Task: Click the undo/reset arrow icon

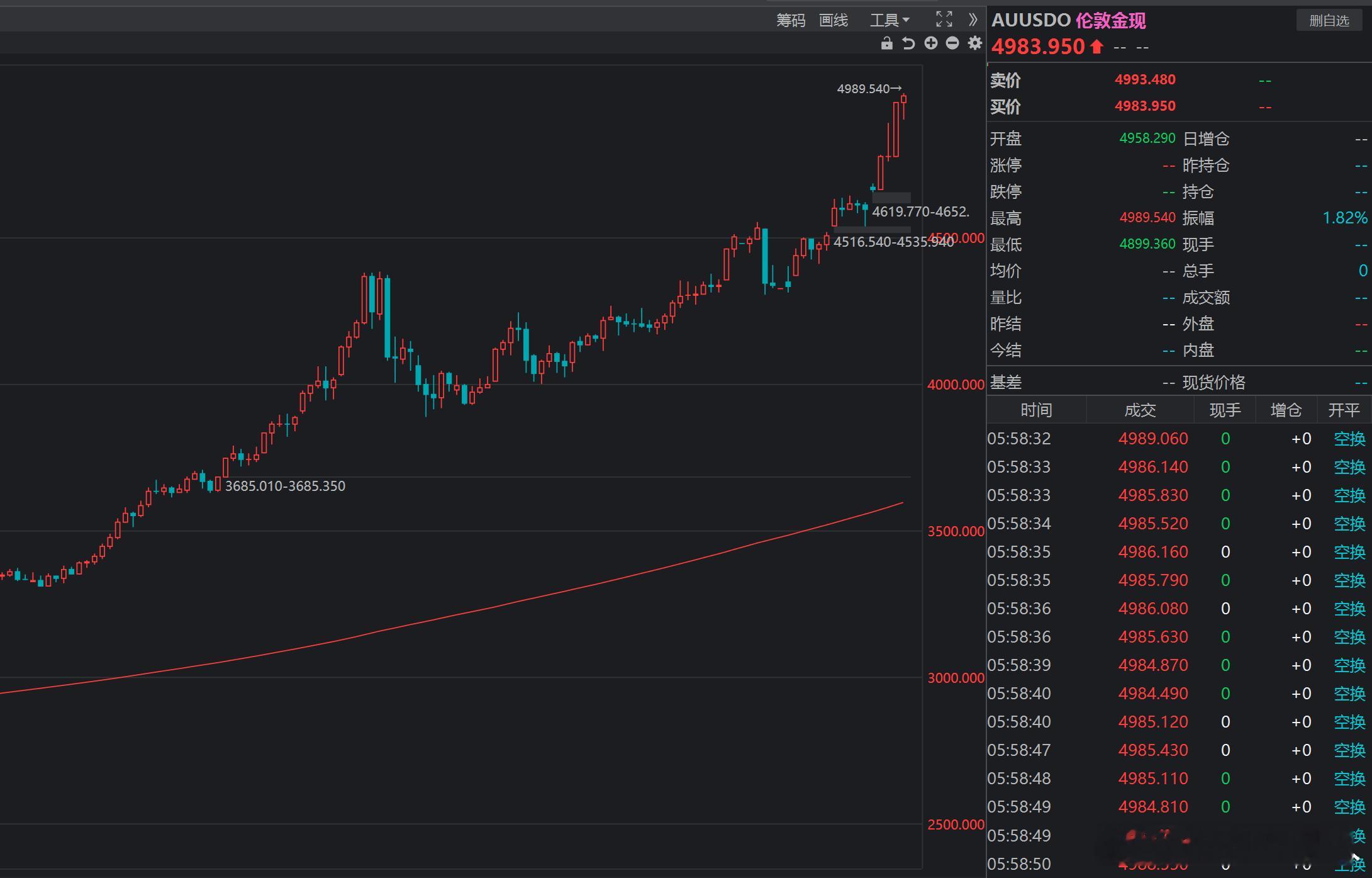Action: point(908,43)
